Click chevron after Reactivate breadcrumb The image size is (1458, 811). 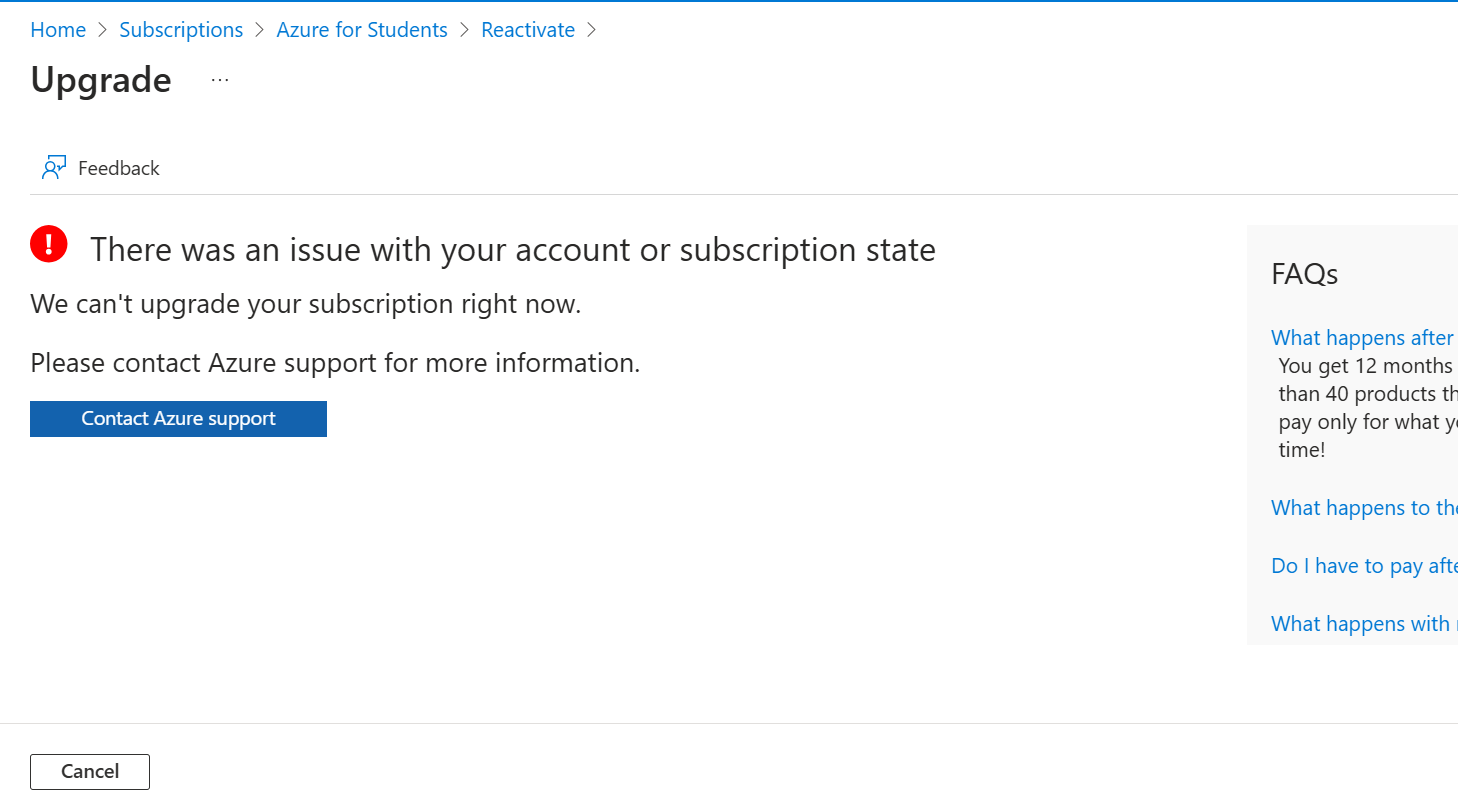click(591, 30)
